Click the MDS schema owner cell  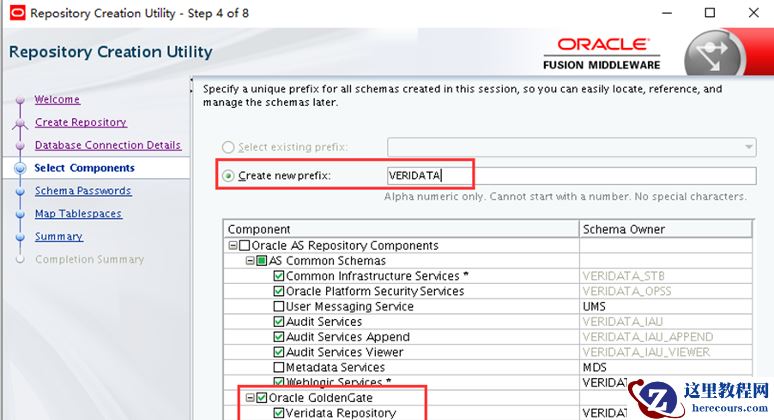[x=665, y=367]
